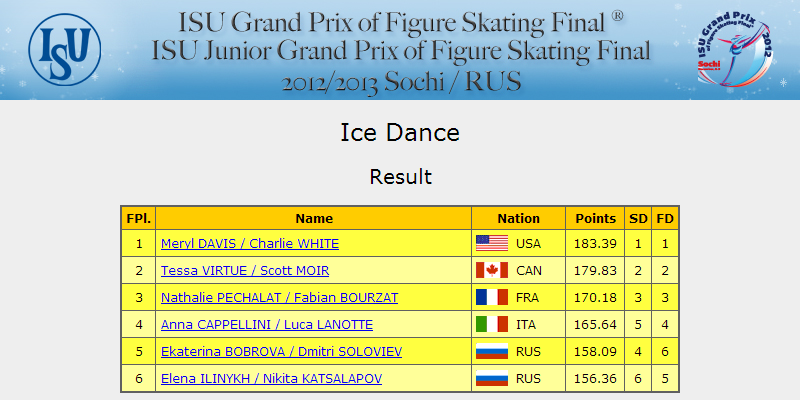Open Elena ILINYKH / Nikita KATSALAPOV link
Screen dimensions: 800x400
(x=271, y=379)
